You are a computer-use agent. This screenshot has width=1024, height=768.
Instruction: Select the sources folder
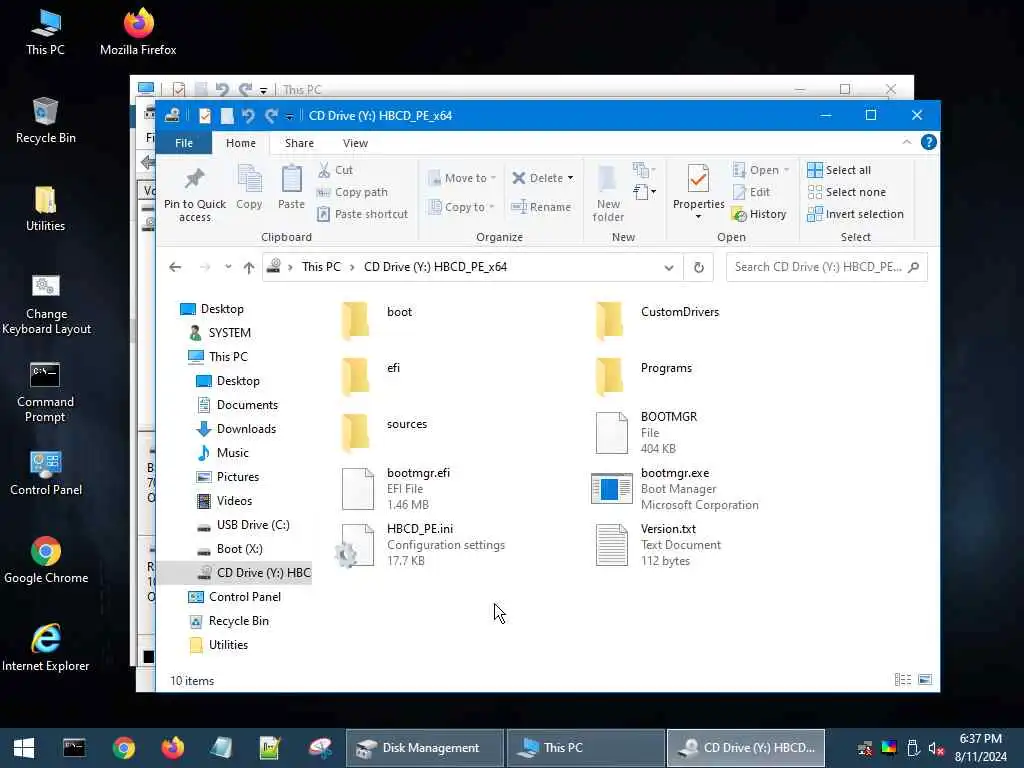[x=384, y=432]
